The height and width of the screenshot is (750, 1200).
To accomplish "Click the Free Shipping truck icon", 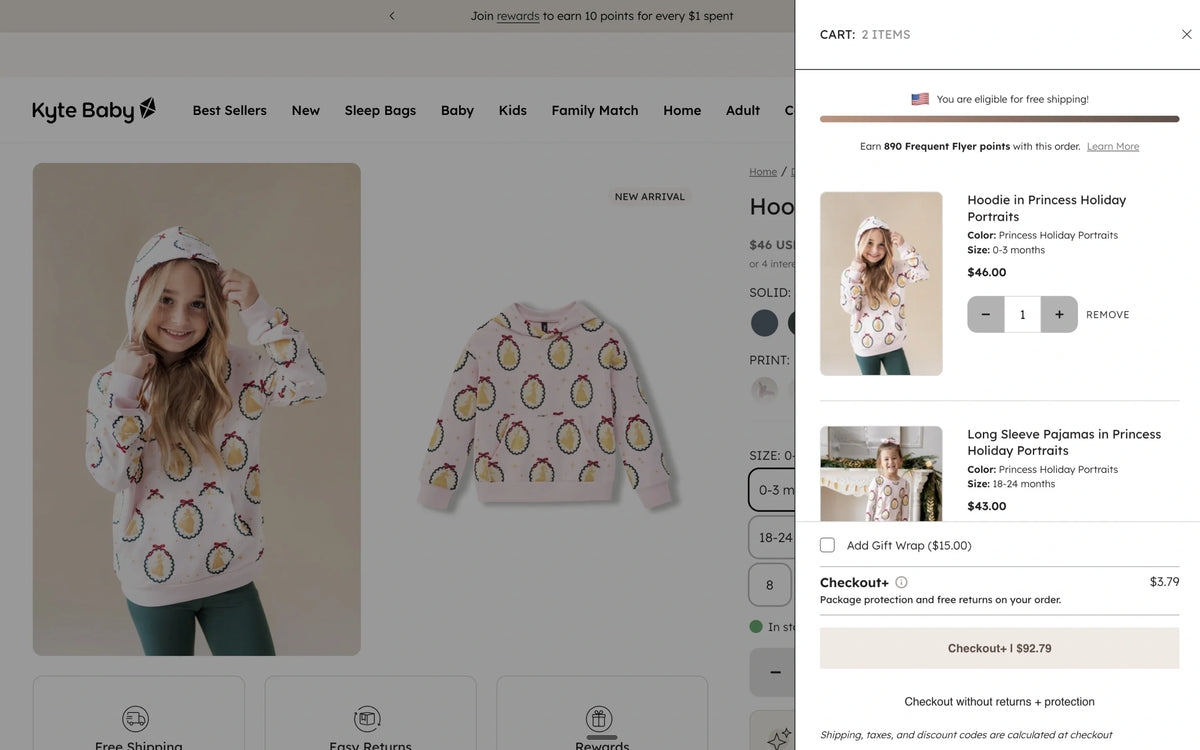I will (135, 719).
